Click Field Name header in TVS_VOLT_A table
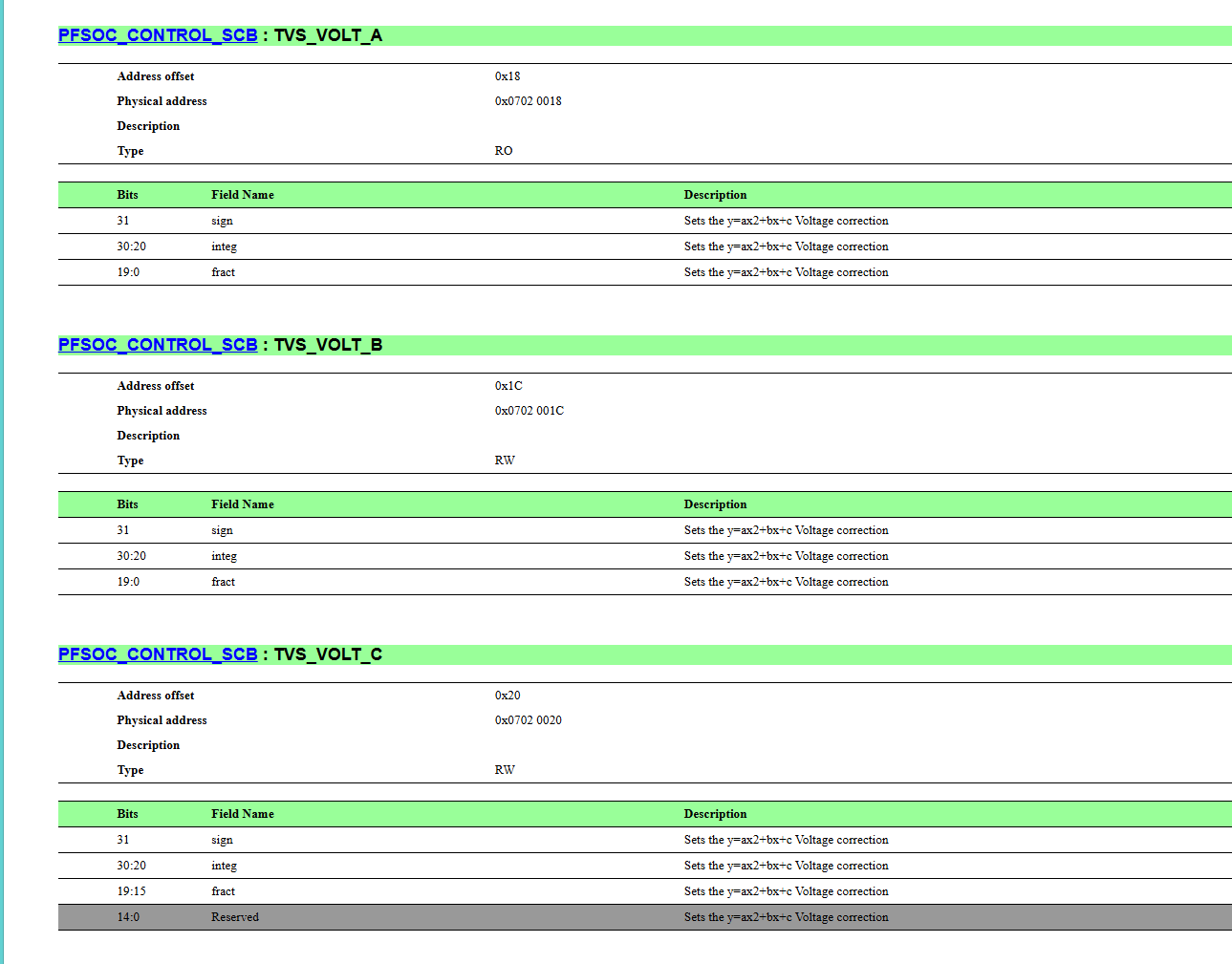The image size is (1232, 964). (x=243, y=195)
